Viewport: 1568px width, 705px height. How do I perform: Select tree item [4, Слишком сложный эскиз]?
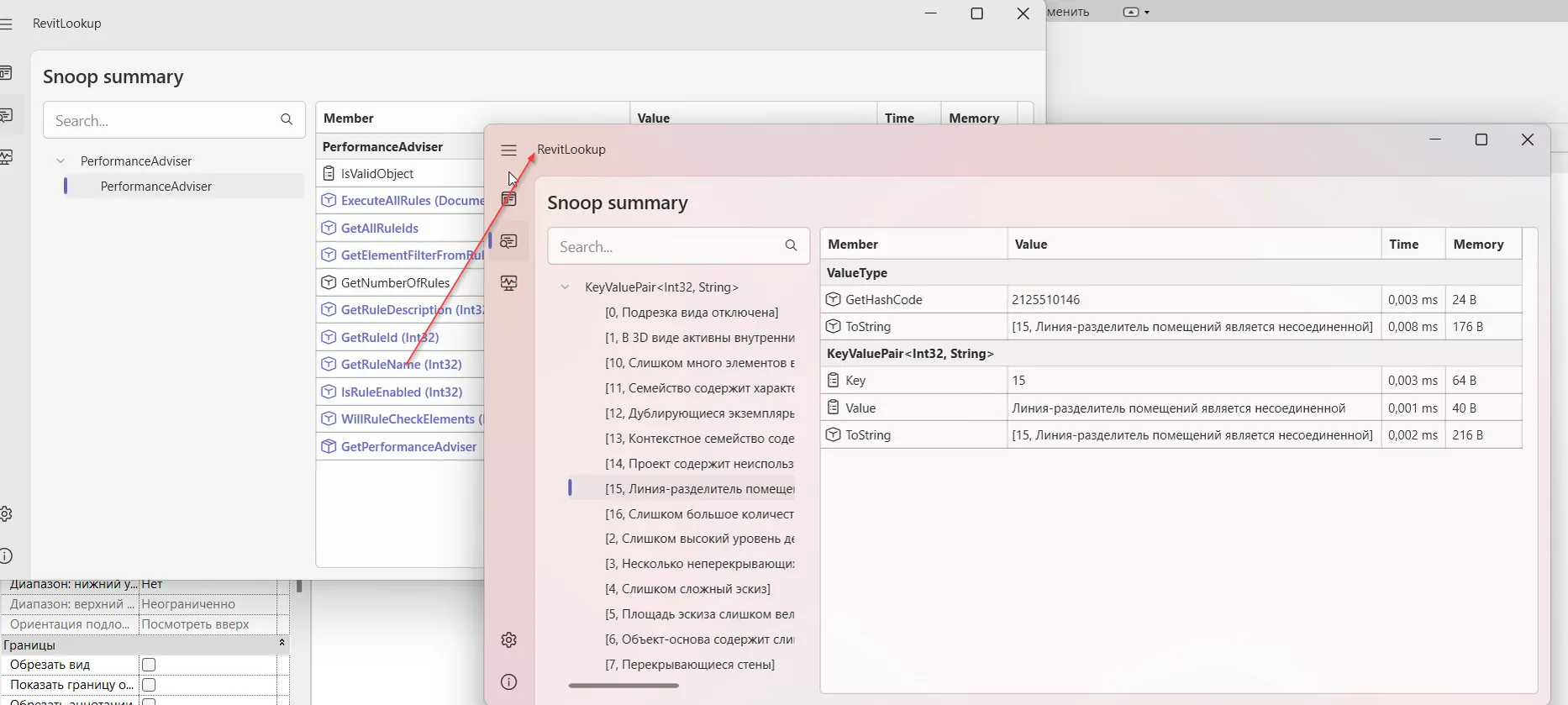687,589
